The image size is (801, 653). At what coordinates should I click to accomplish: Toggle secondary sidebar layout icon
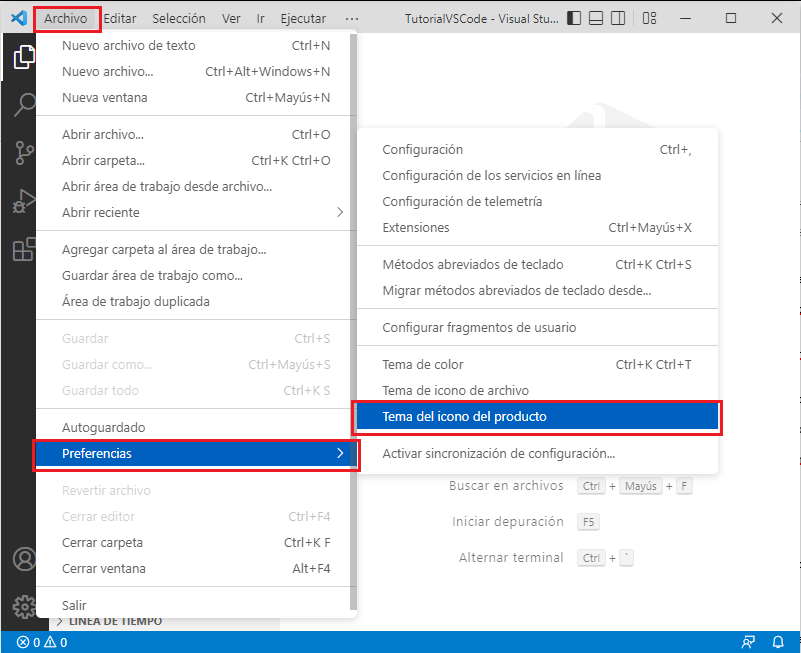click(618, 18)
